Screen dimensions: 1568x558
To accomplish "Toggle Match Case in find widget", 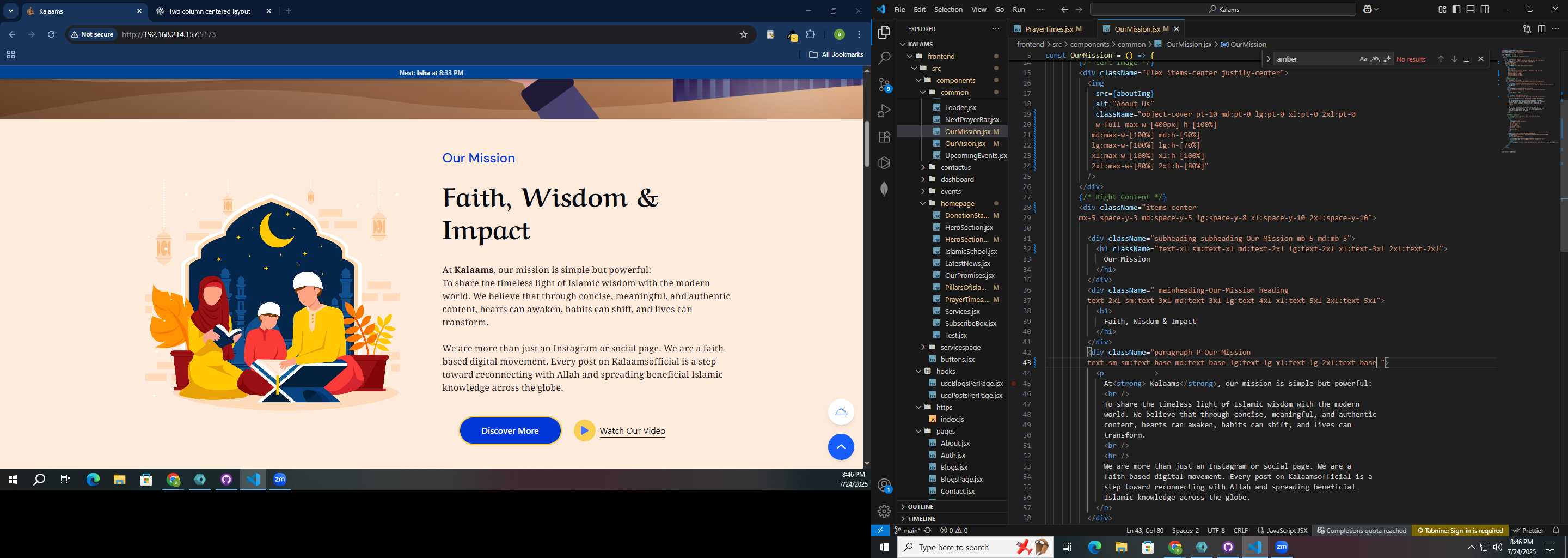I will [x=1363, y=59].
